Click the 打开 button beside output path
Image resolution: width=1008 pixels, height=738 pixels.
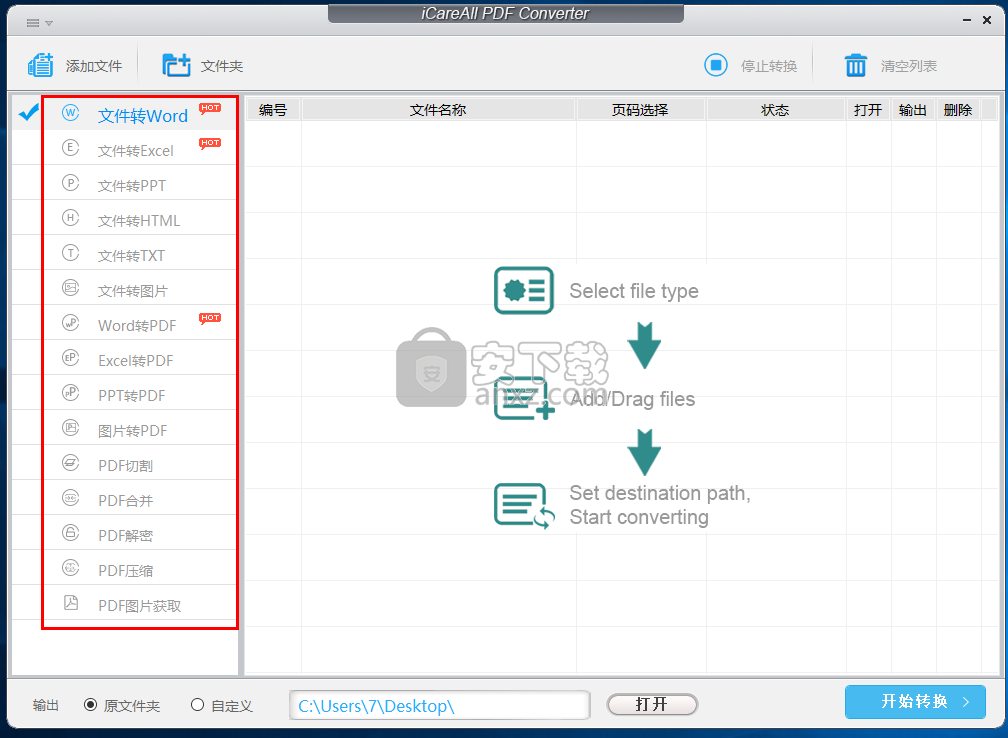652,704
